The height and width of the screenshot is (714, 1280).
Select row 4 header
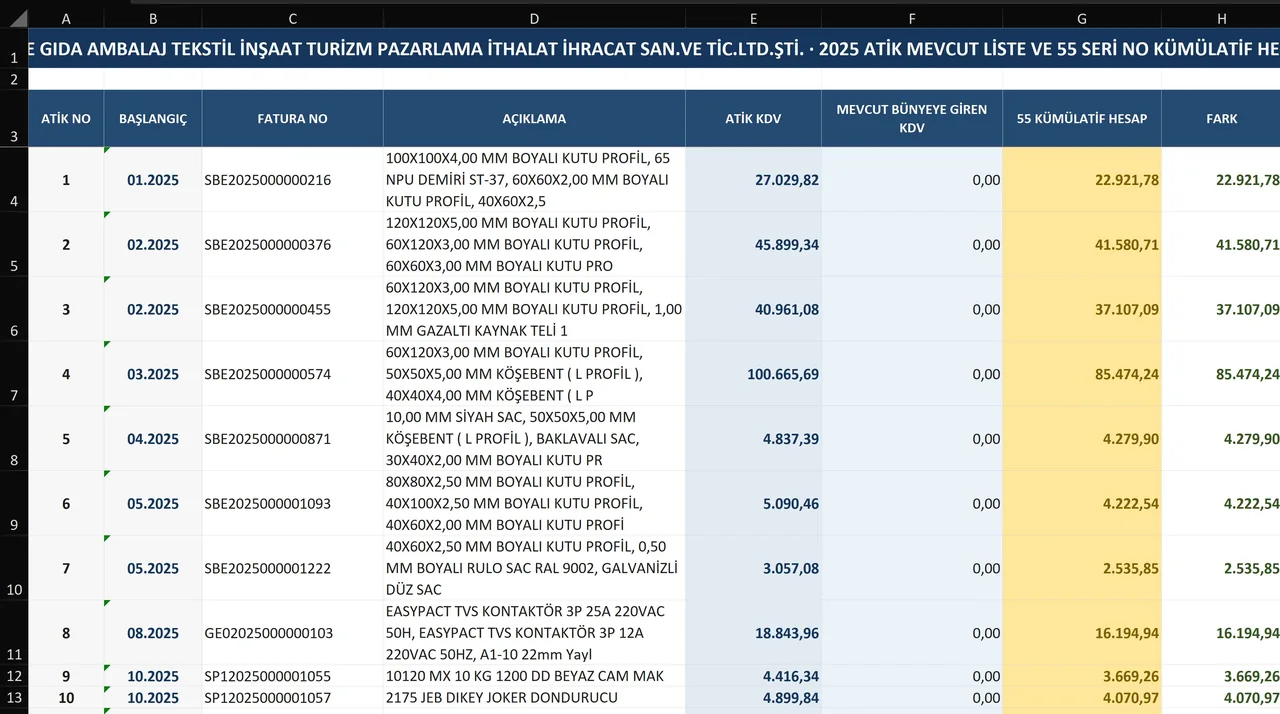[x=14, y=180]
